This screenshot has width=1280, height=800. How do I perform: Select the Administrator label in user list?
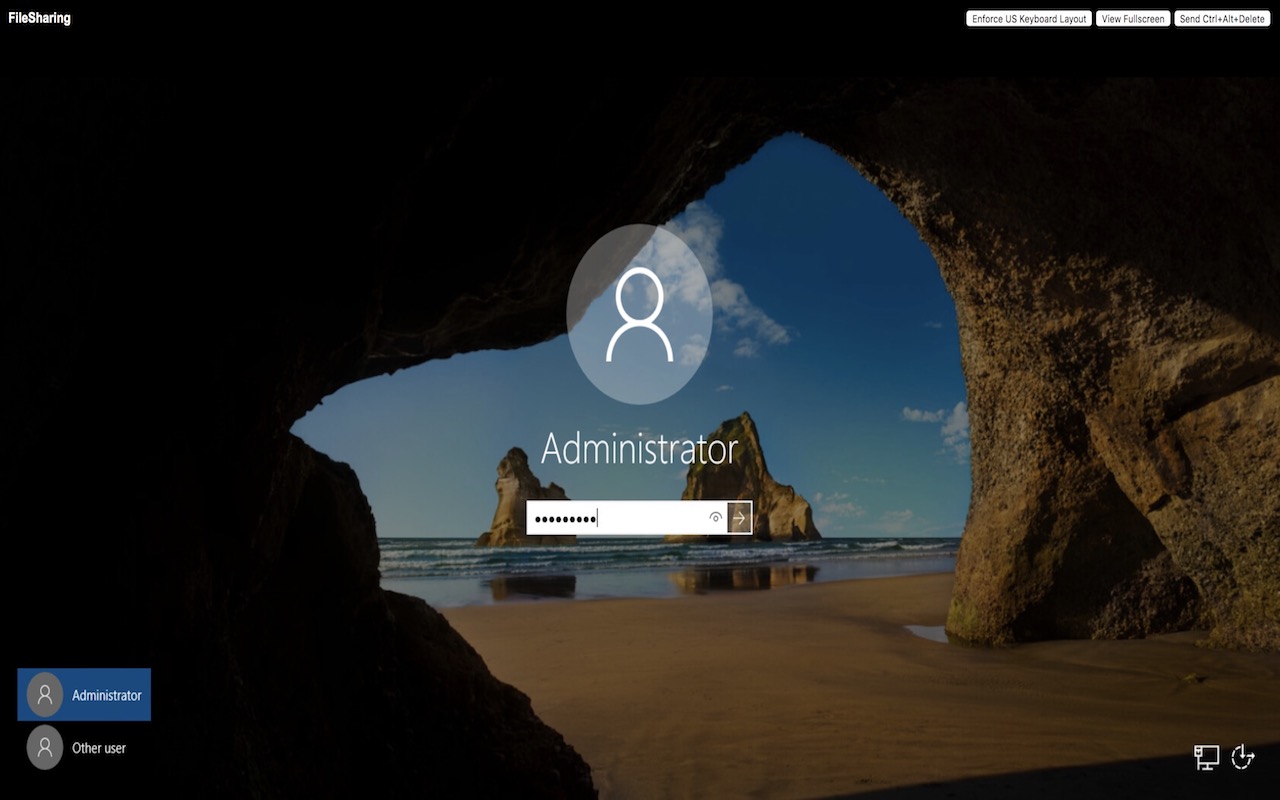click(x=107, y=695)
